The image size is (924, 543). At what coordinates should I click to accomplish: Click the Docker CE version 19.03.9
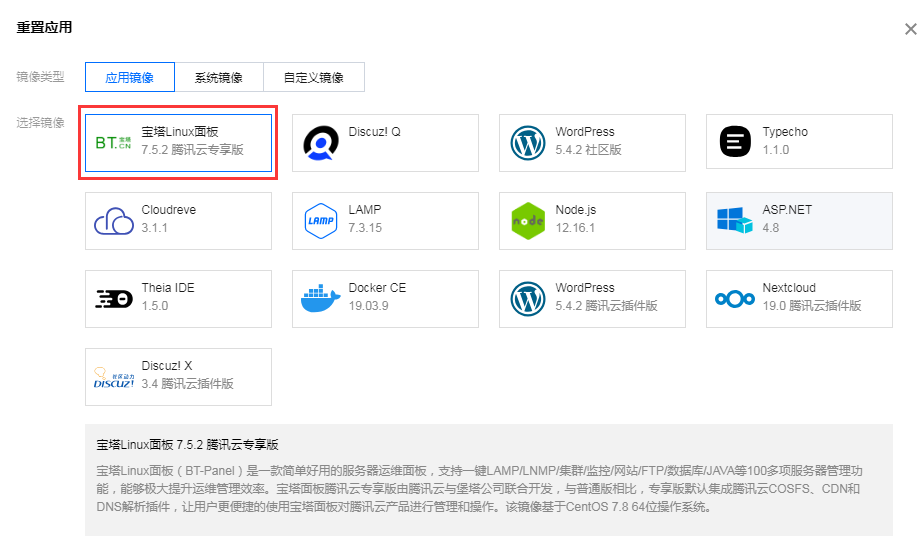[x=368, y=306]
